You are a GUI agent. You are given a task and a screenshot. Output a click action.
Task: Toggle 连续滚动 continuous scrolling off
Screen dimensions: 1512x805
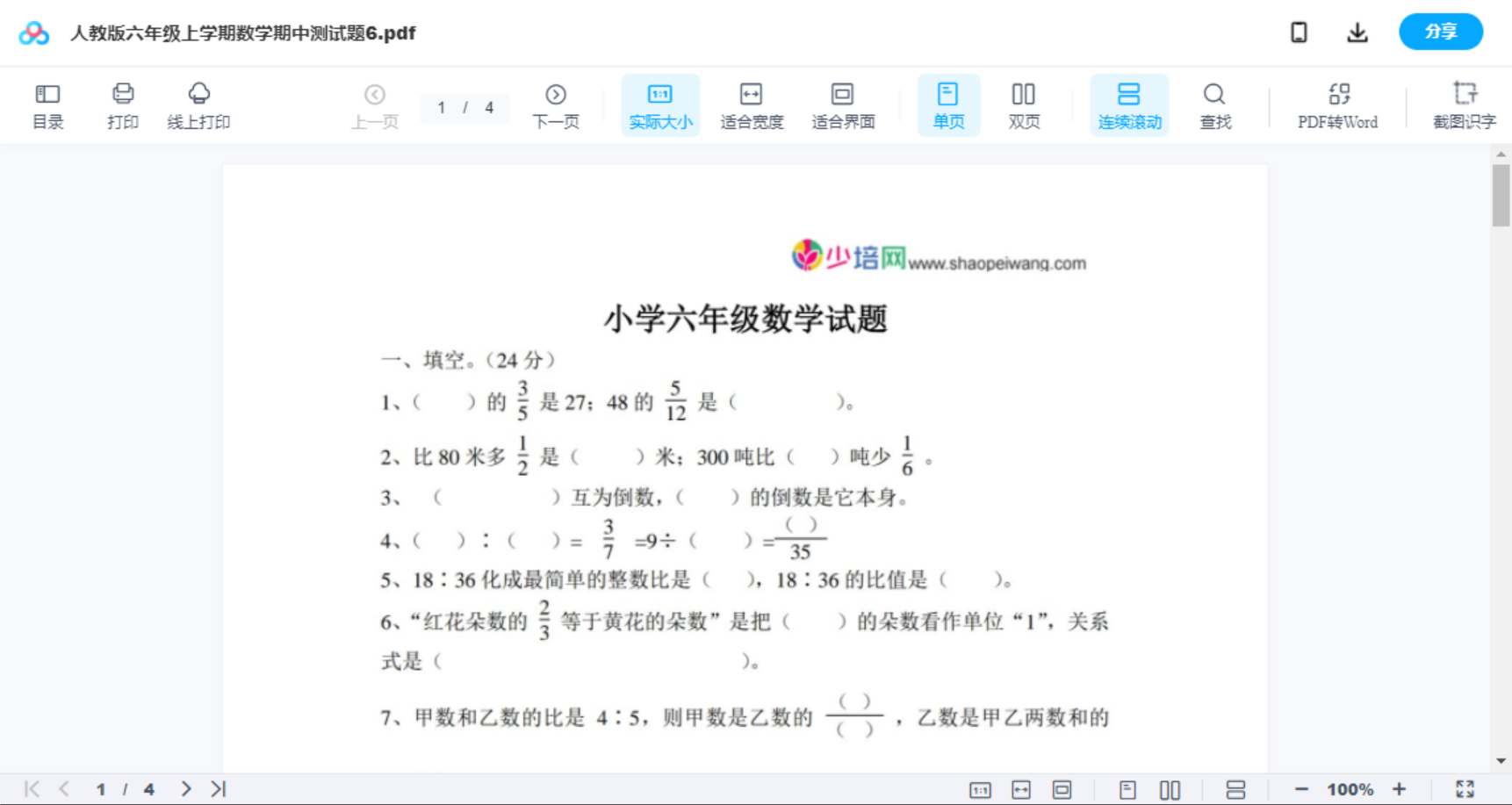pyautogui.click(x=1129, y=104)
